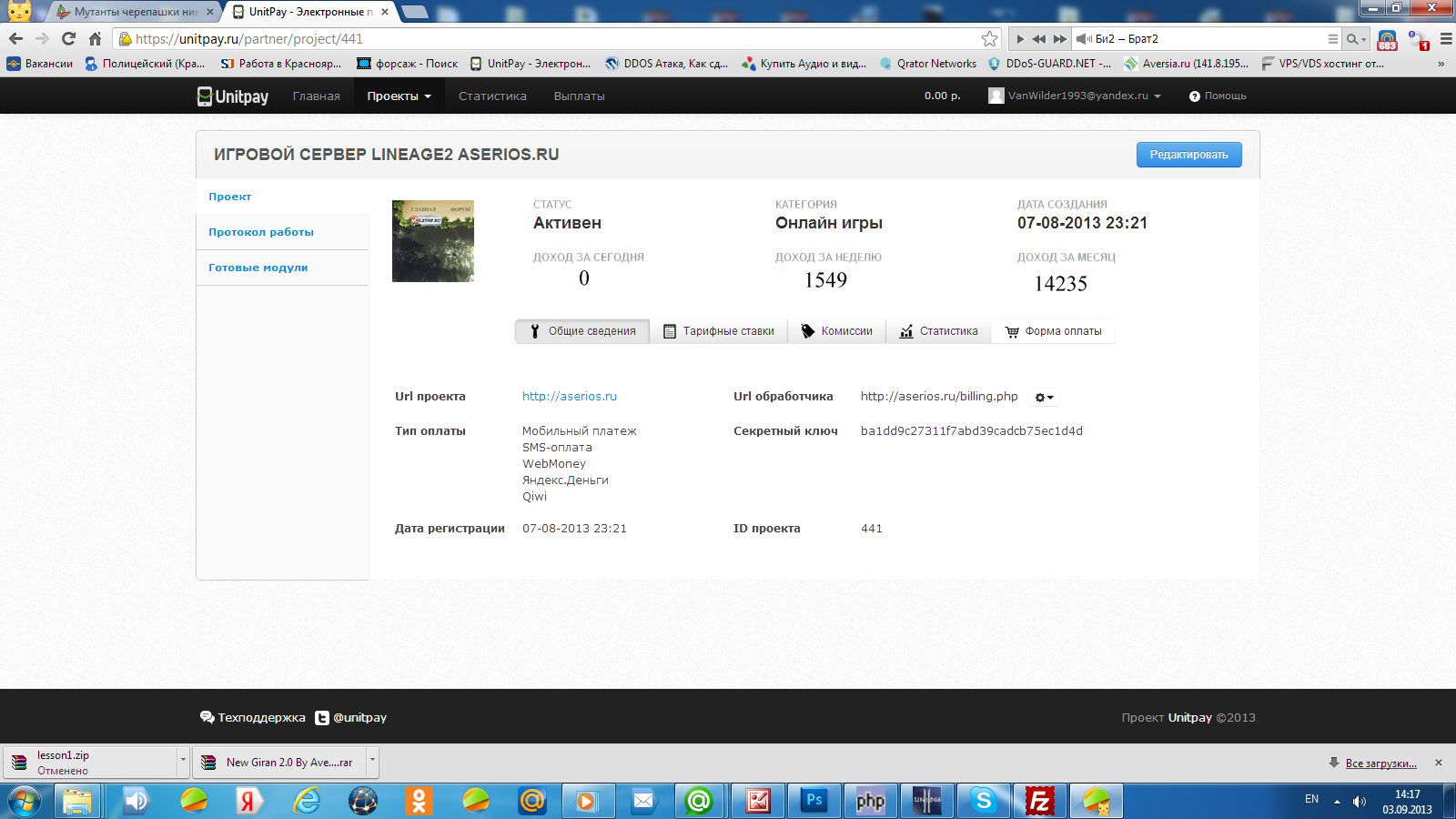Image resolution: width=1456 pixels, height=819 pixels.
Task: Bookmark the page with the star icon
Action: pyautogui.click(x=989, y=39)
